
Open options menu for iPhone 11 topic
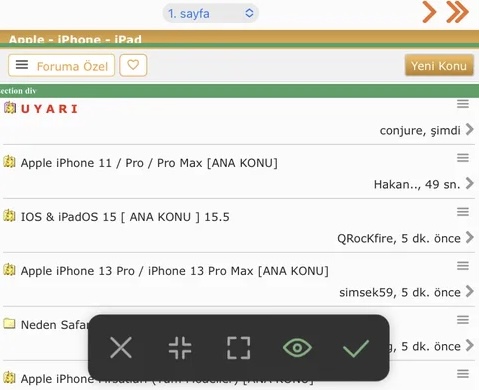pyautogui.click(x=463, y=158)
